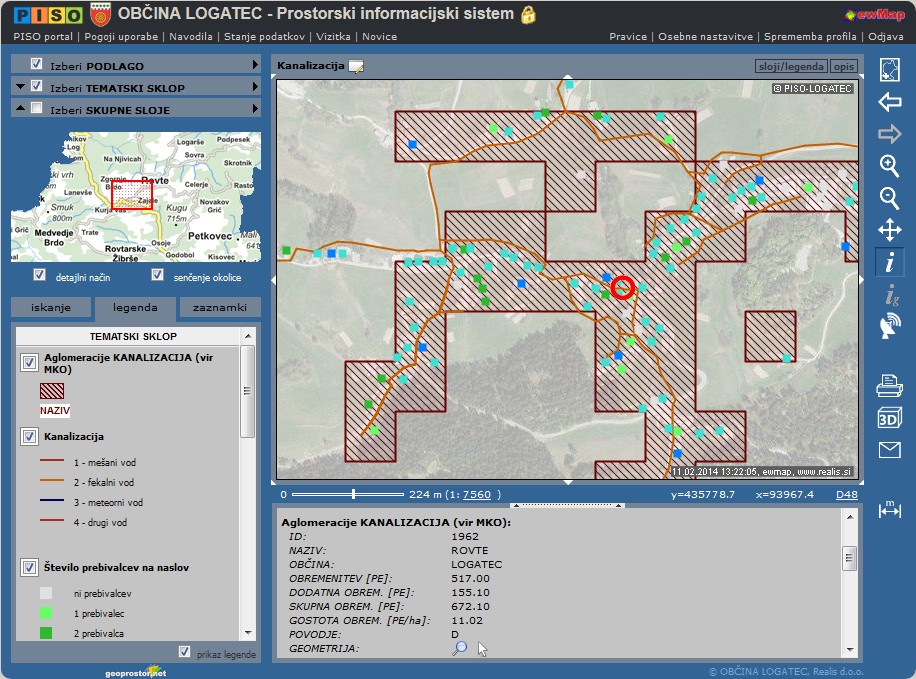Image resolution: width=916 pixels, height=679 pixels.
Task: Open the 'zaznamki' tab
Action: [220, 307]
